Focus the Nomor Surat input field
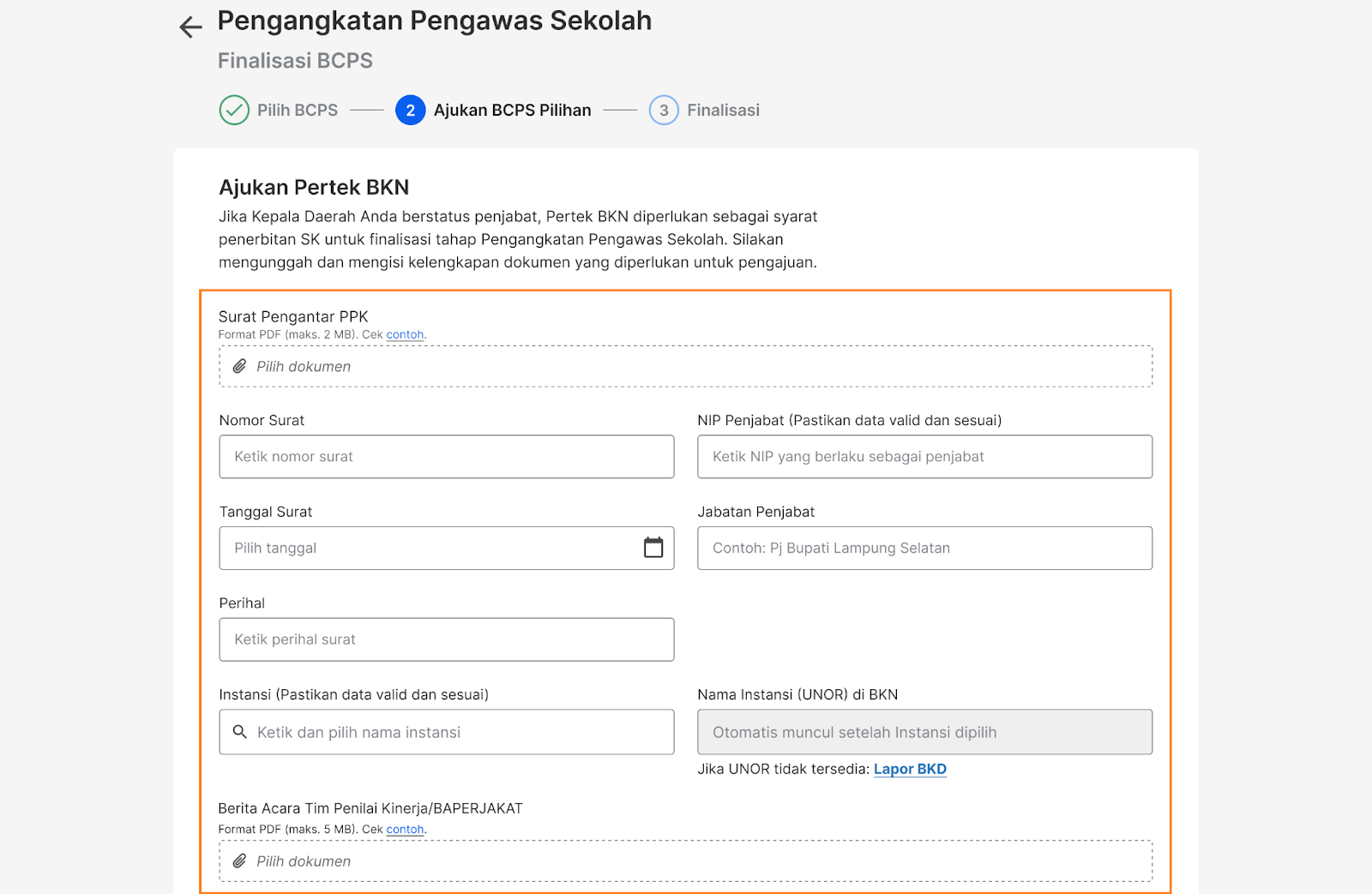 447,457
